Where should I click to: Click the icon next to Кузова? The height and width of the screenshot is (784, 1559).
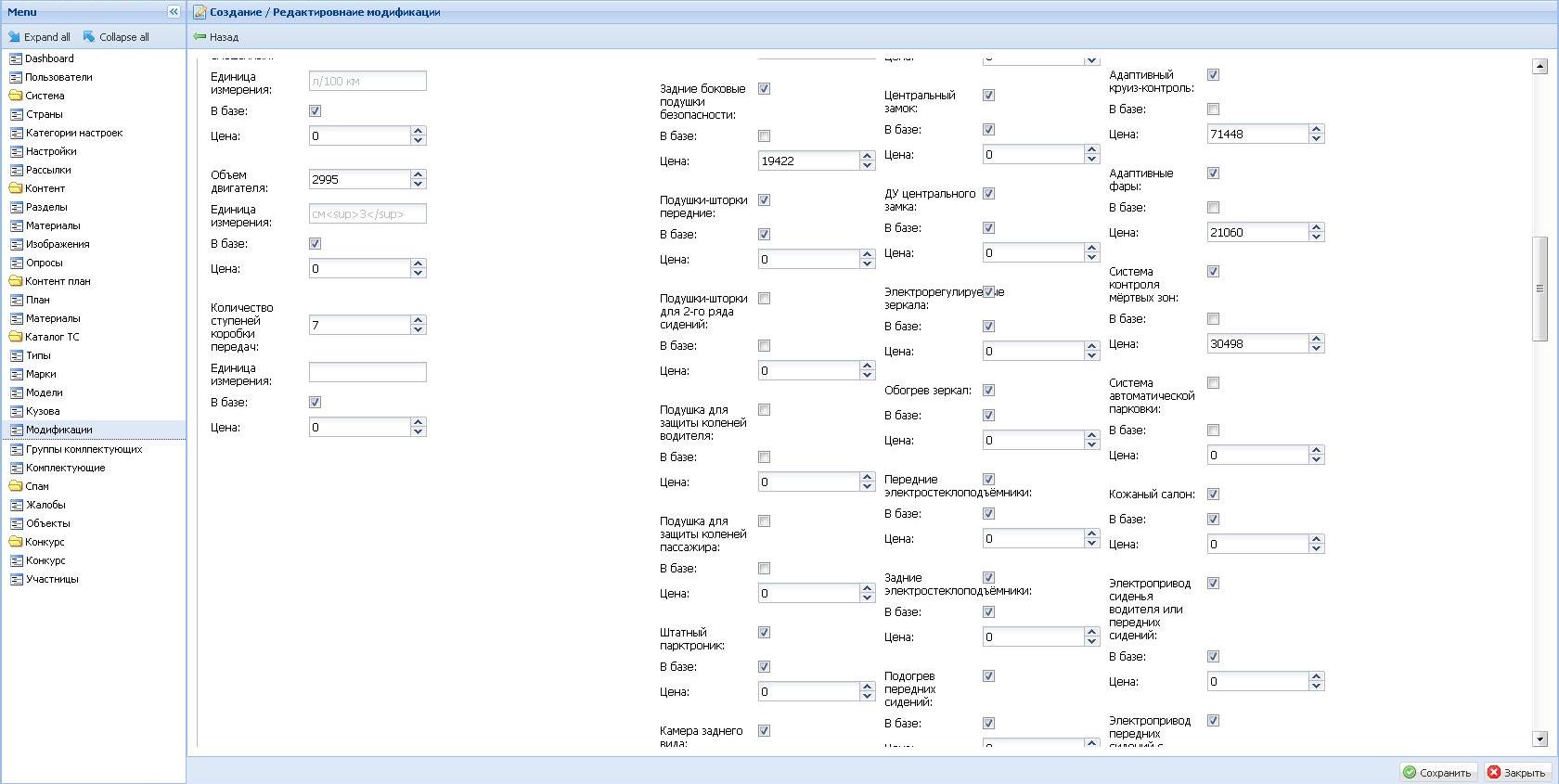pyautogui.click(x=16, y=411)
